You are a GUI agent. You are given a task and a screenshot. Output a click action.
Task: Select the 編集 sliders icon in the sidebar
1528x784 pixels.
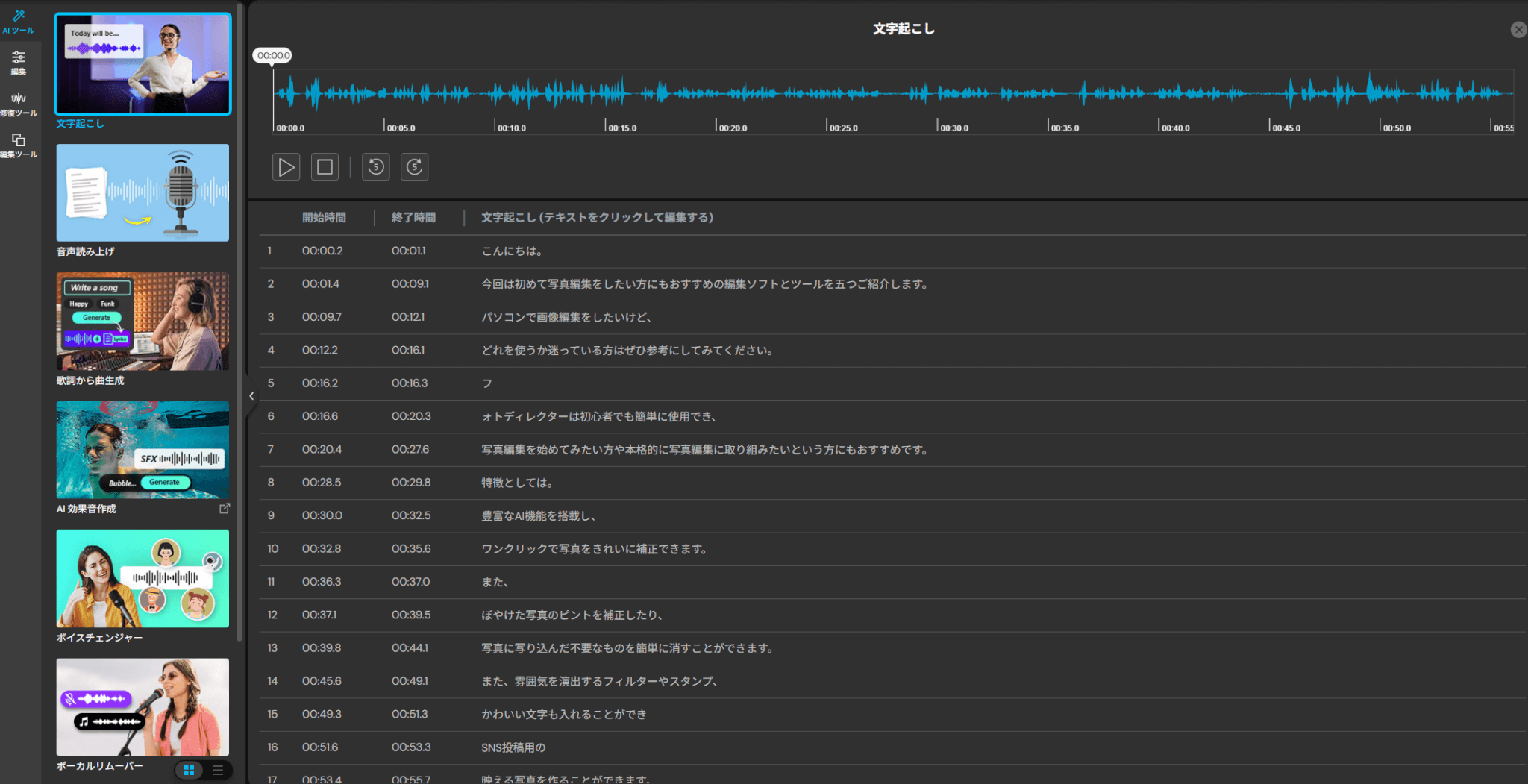pyautogui.click(x=19, y=62)
